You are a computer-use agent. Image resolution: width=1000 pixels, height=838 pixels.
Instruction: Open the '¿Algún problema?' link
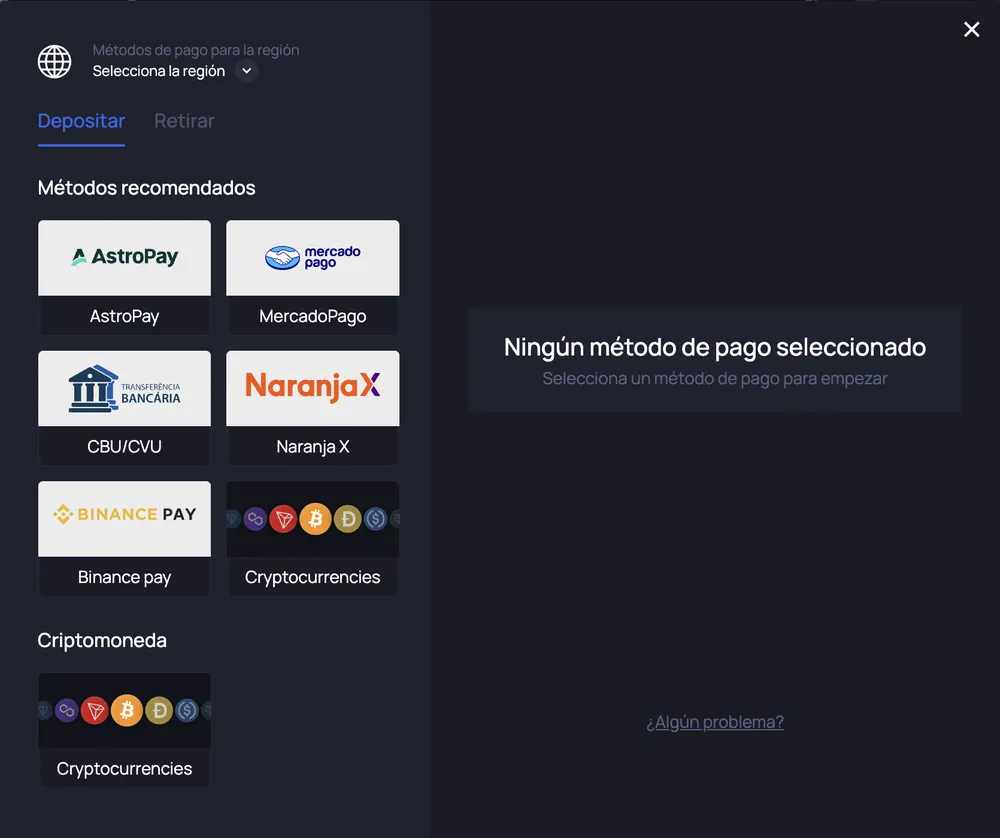[x=715, y=722]
